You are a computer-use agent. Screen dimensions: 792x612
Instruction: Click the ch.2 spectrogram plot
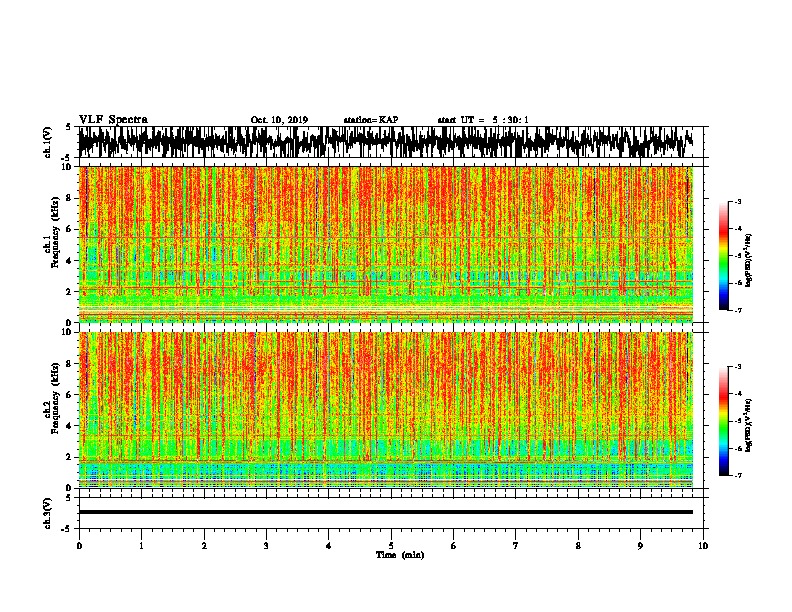[386, 410]
